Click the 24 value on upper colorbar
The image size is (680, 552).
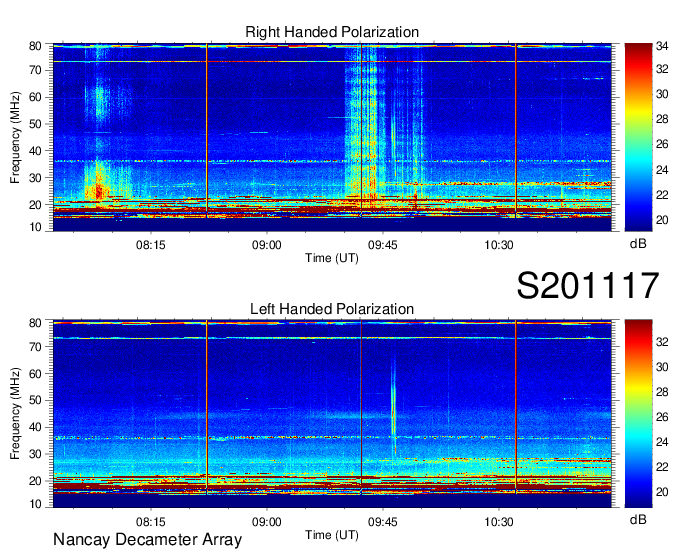[x=662, y=170]
